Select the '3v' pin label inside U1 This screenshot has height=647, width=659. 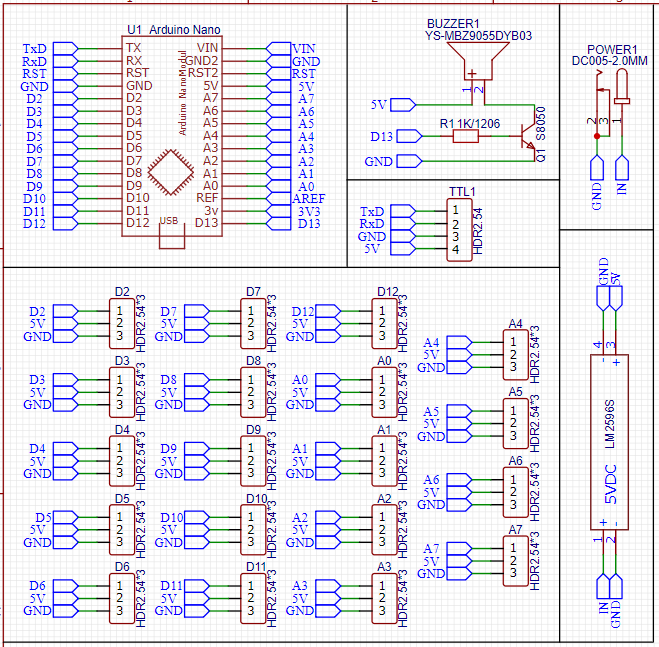pos(211,210)
